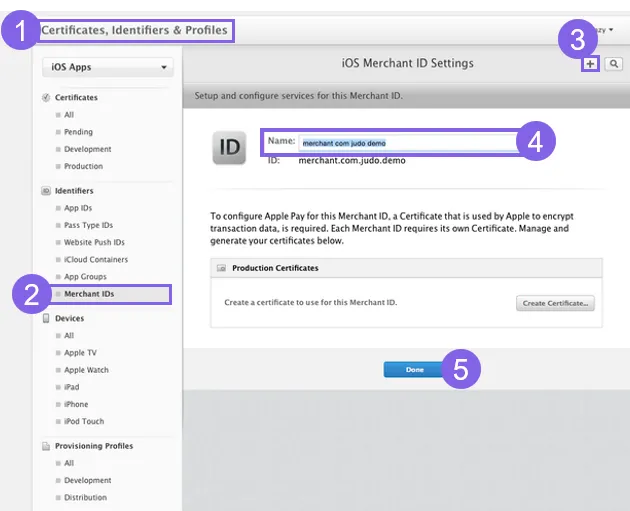Click the iOS Merchant ID Settings title

407,63
